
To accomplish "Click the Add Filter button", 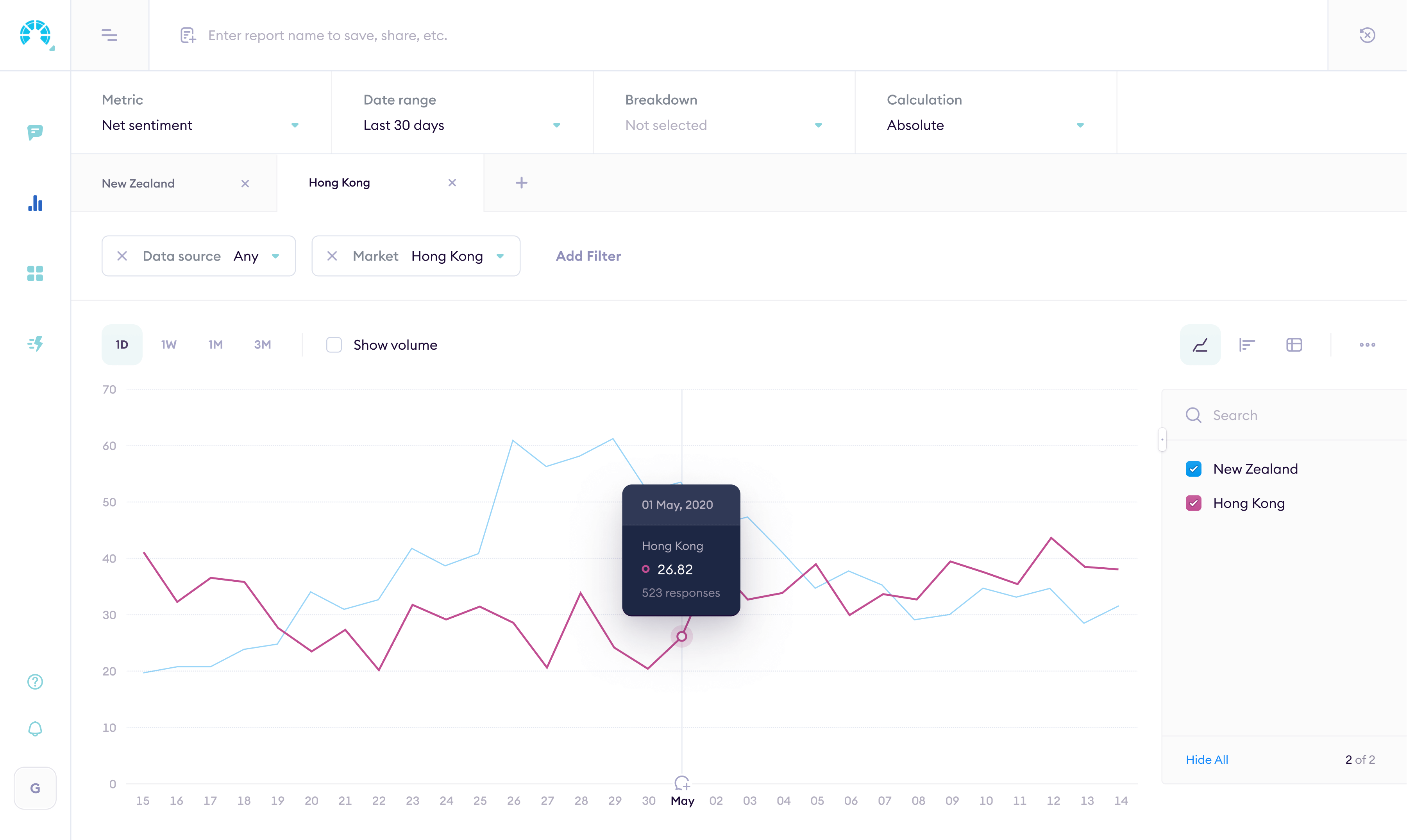I will tap(588, 256).
